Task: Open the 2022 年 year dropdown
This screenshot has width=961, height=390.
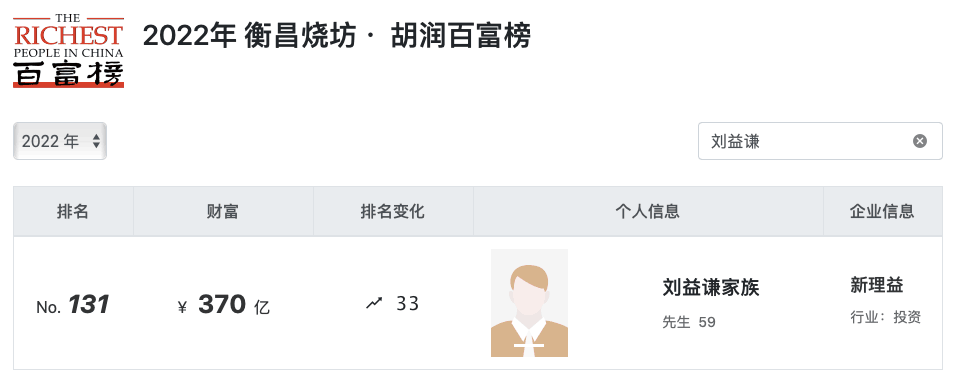Action: coord(60,141)
